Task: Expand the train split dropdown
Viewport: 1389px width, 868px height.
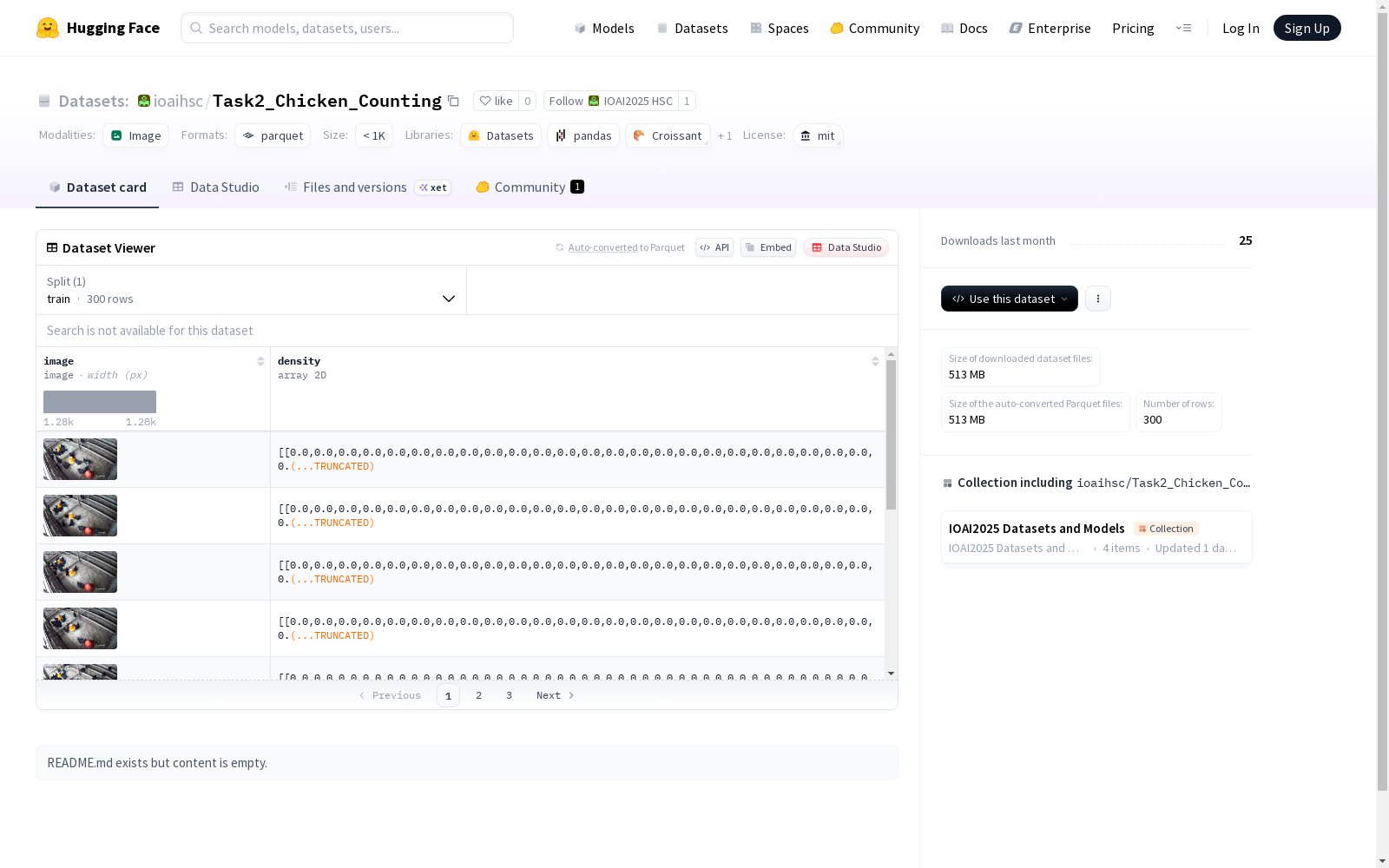Action: [252, 290]
